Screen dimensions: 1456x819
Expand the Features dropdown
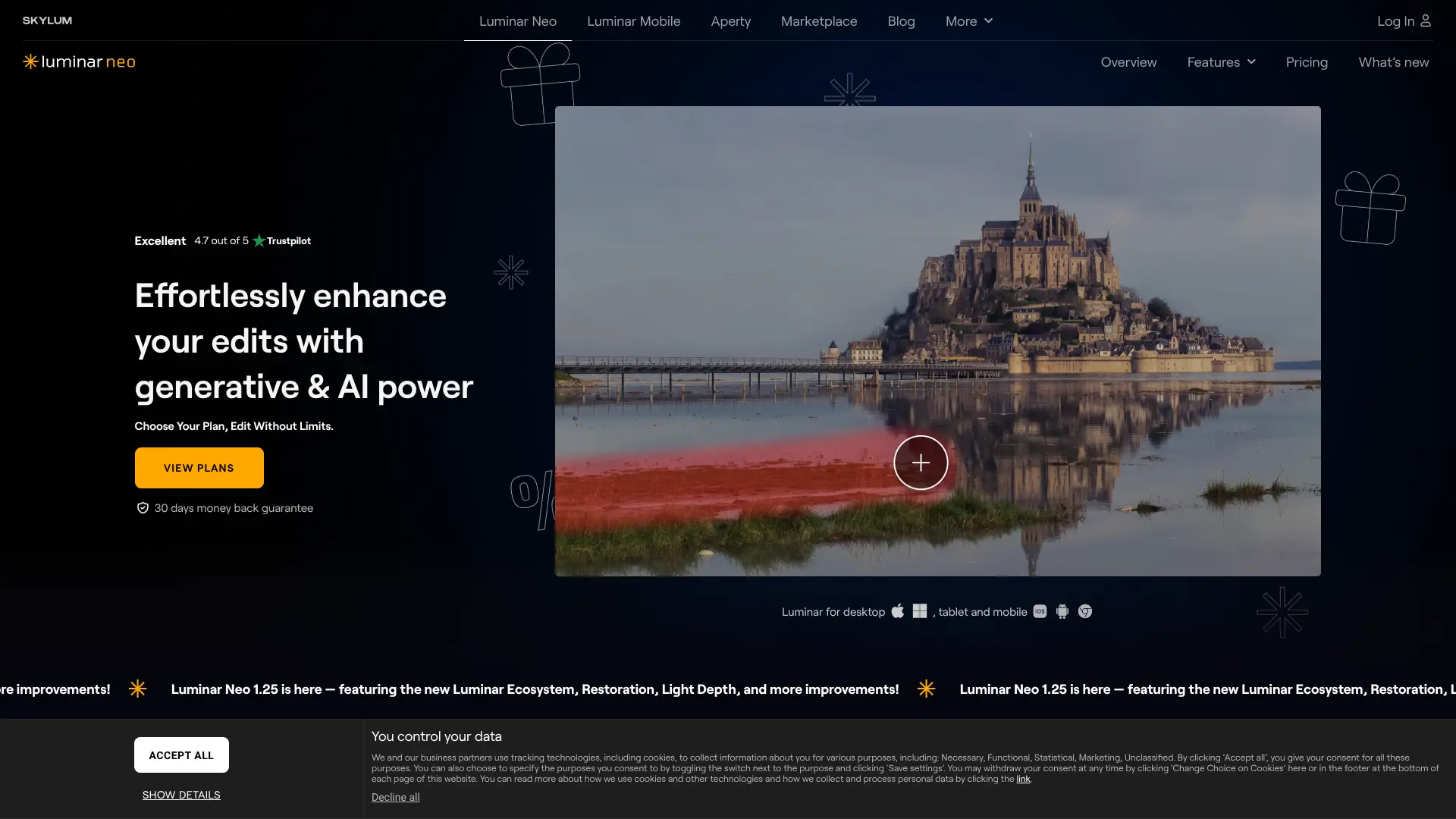pyautogui.click(x=1221, y=62)
